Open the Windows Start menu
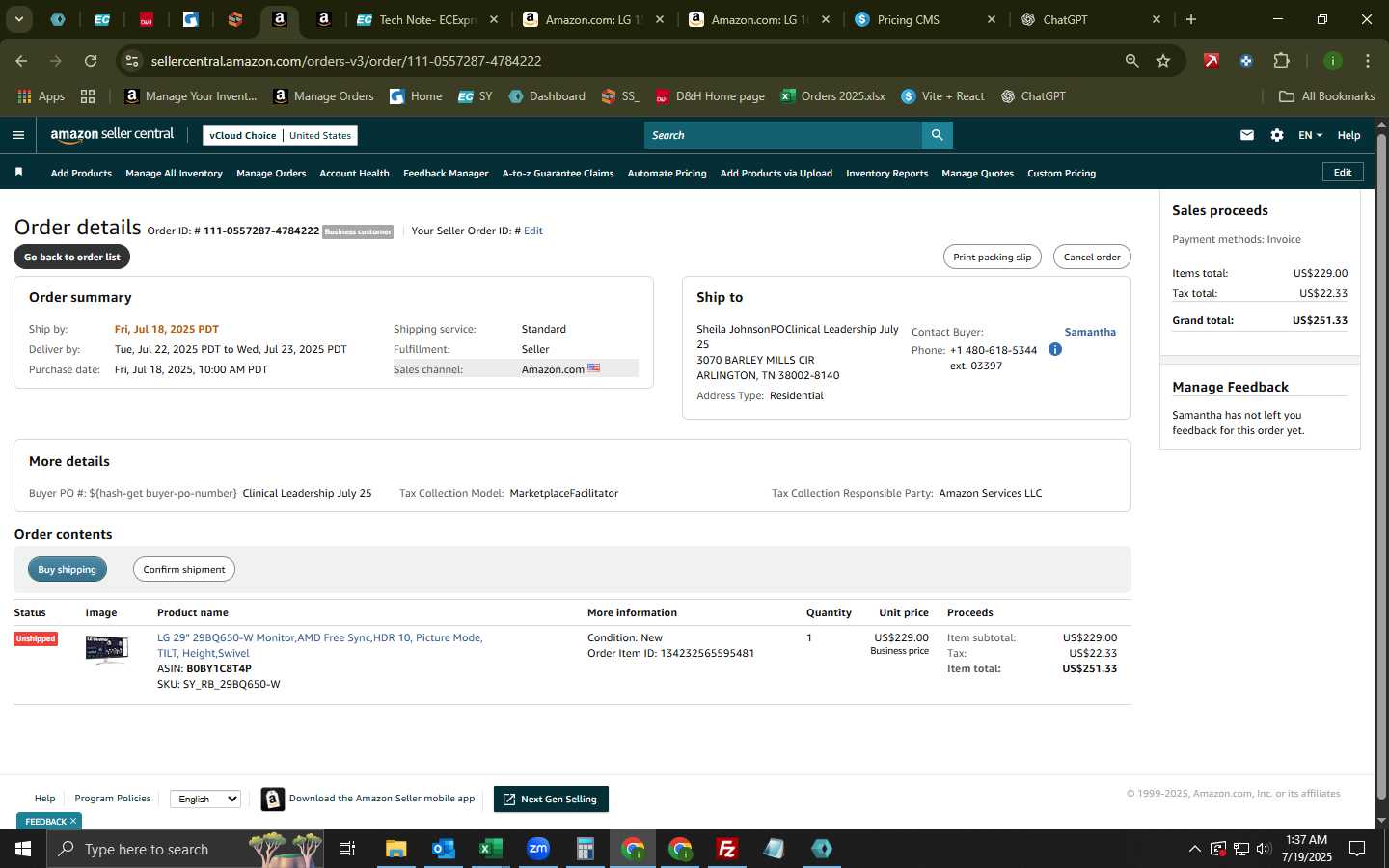This screenshot has height=868, width=1389. tap(23, 849)
